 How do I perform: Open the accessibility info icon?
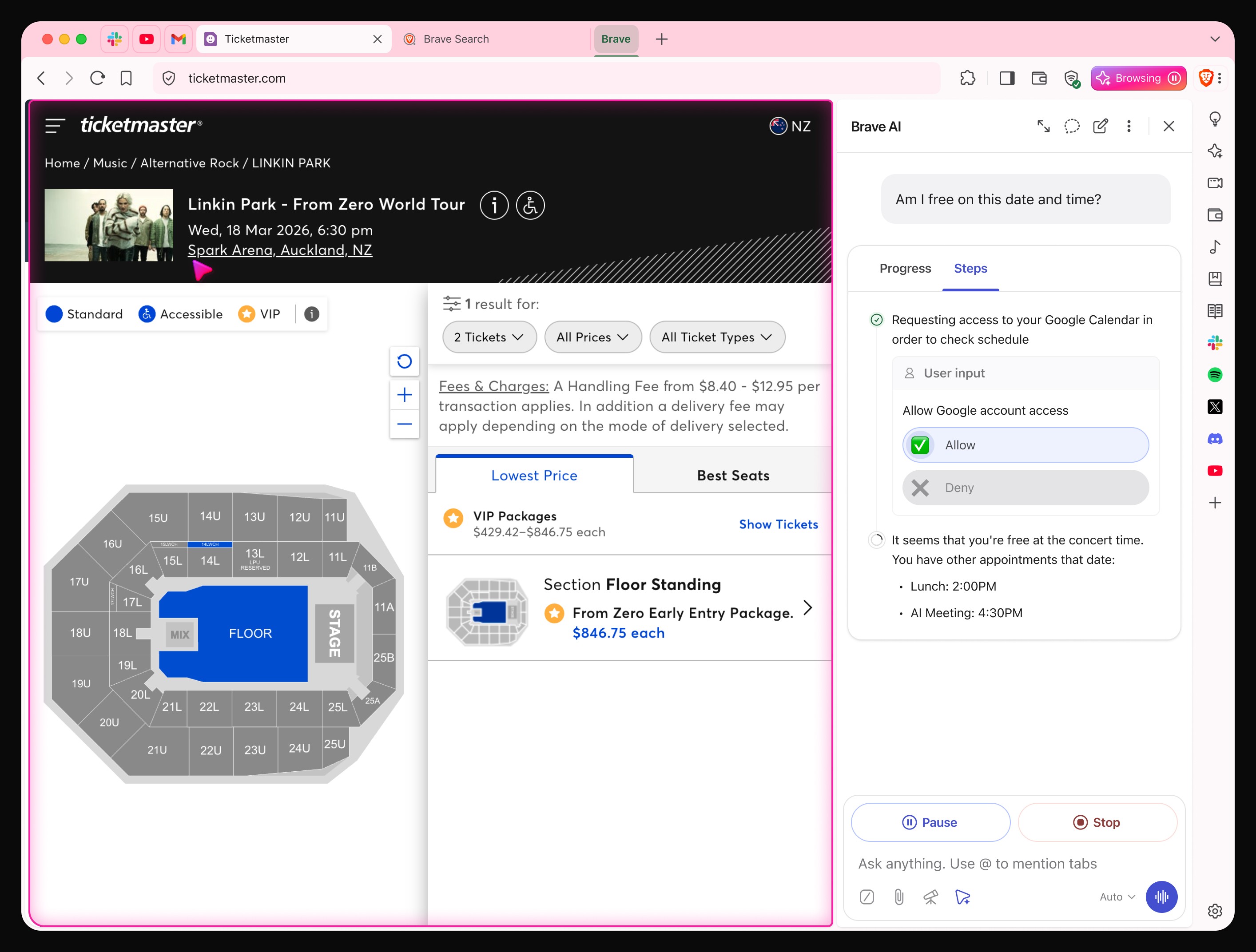tap(530, 205)
